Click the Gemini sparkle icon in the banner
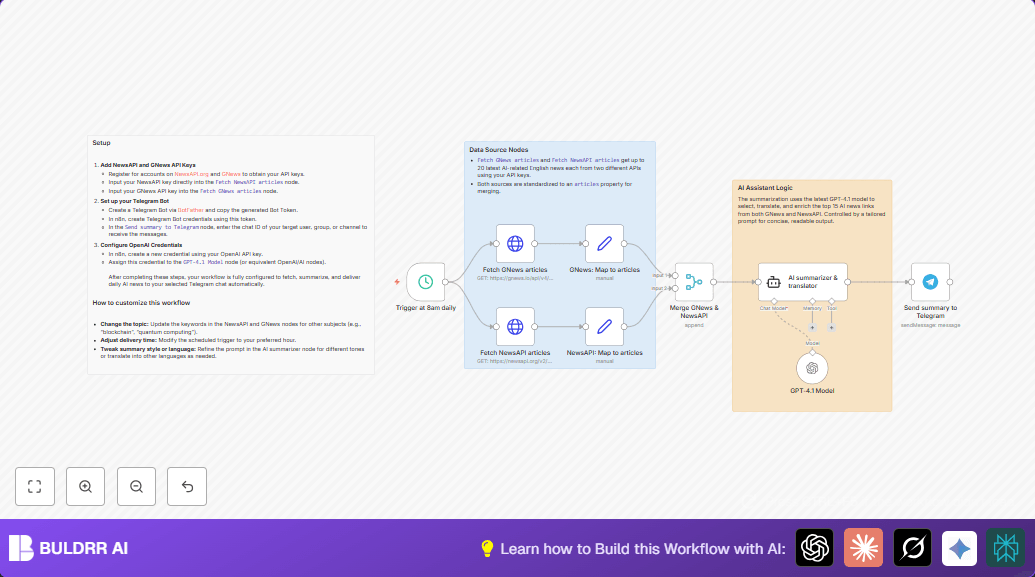 (959, 548)
